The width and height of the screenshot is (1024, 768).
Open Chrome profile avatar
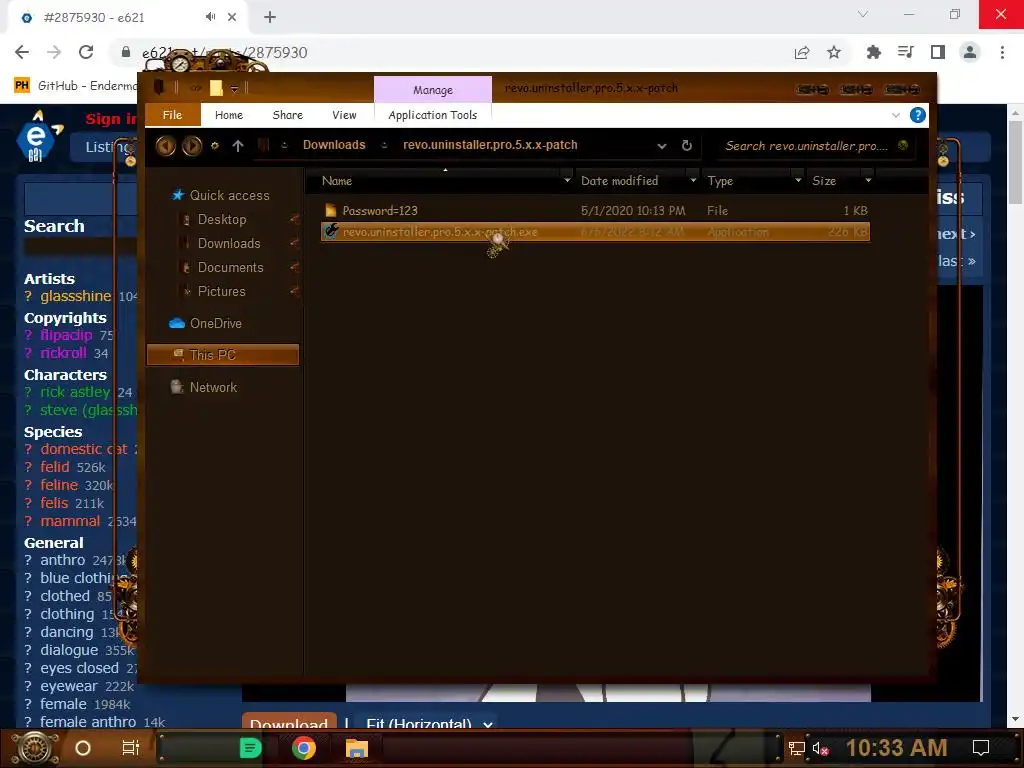point(970,52)
